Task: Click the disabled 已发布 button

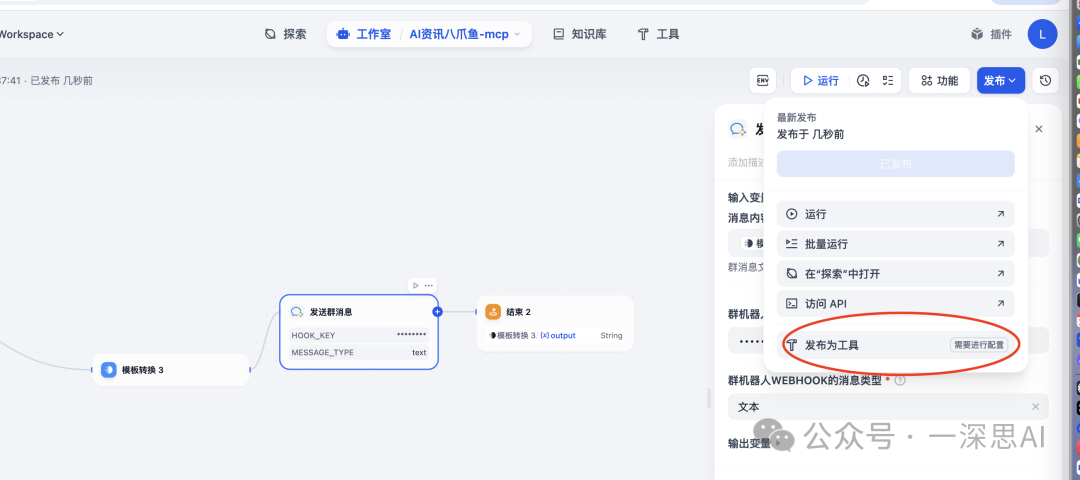Action: pos(895,164)
